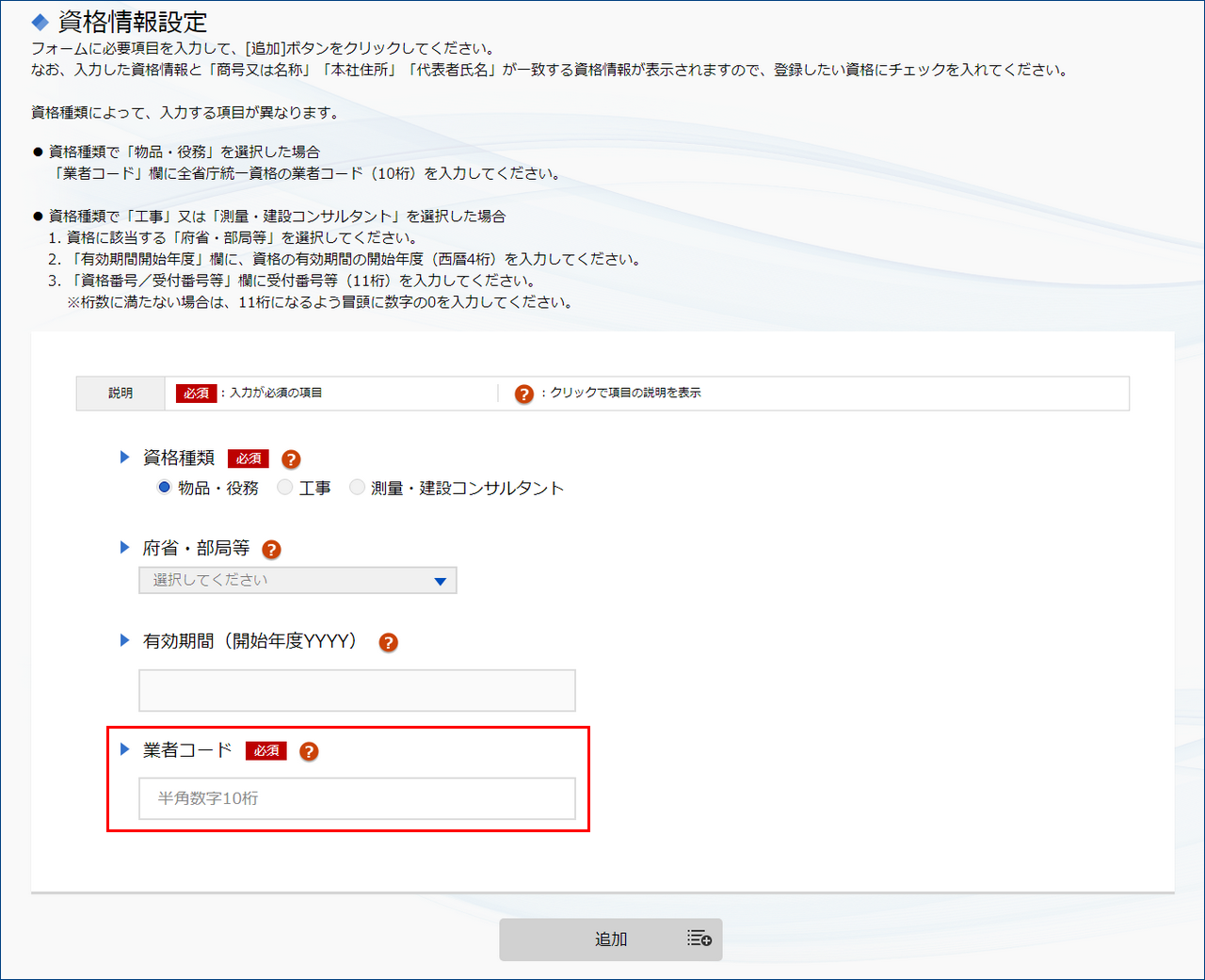Click the 業者コード input with 半角数字10桁 placeholder
The image size is (1205, 980).
357,798
